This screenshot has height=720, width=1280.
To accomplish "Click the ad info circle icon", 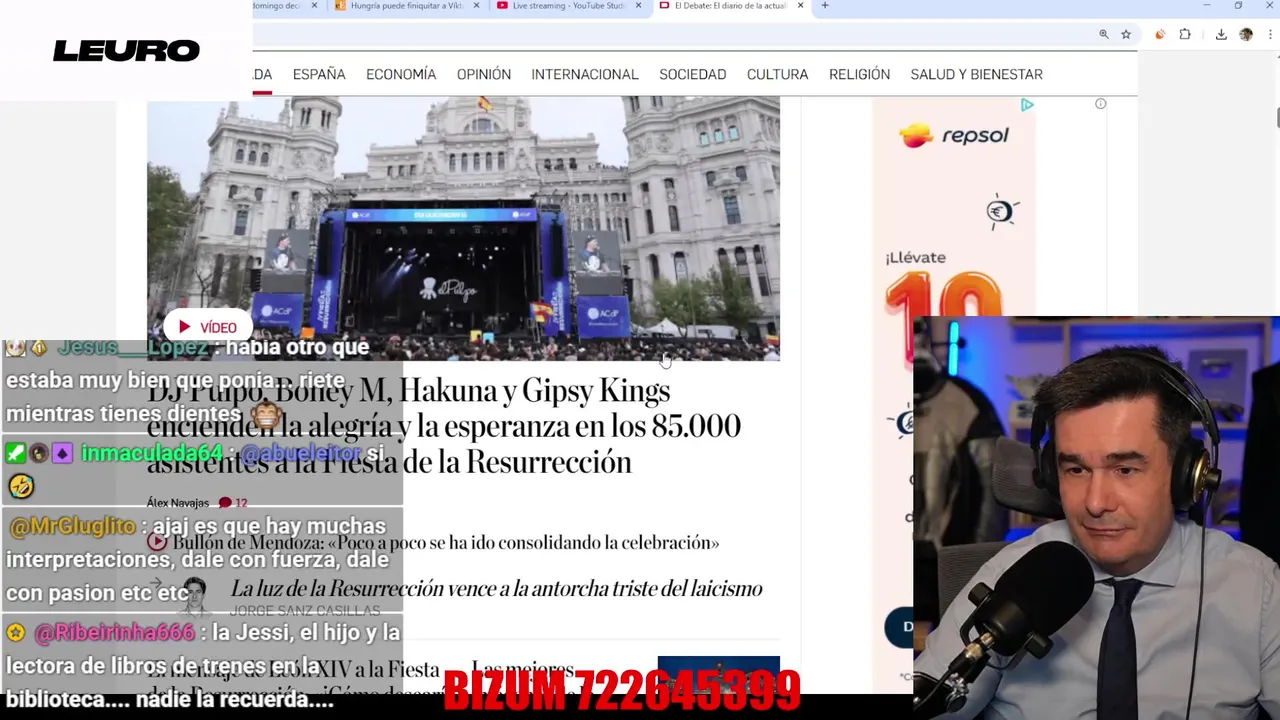I will 1100,104.
